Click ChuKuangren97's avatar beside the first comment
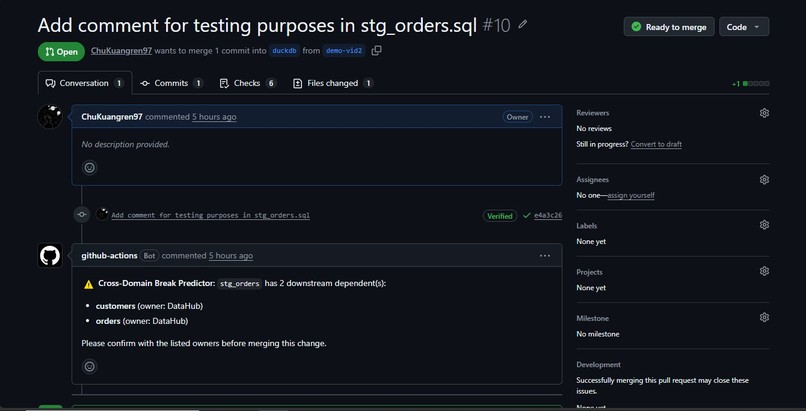This screenshot has width=806, height=411. click(50, 117)
